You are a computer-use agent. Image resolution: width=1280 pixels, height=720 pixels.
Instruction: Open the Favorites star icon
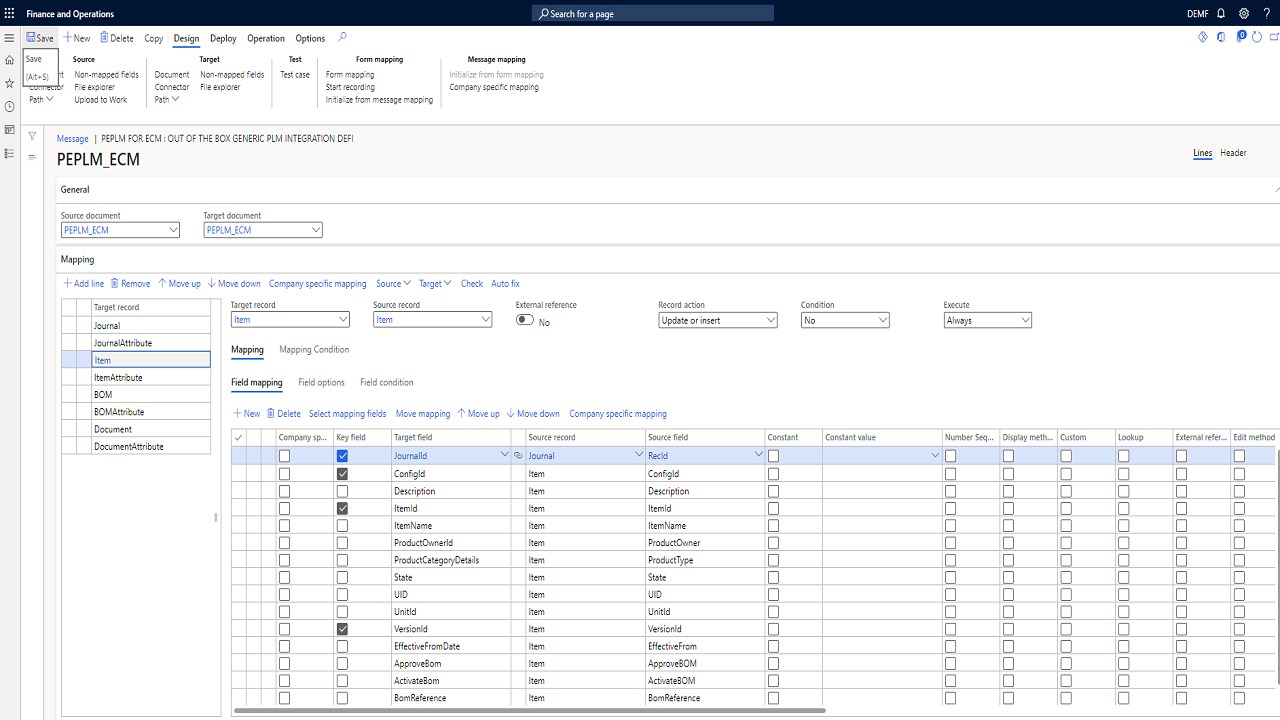tap(9, 83)
